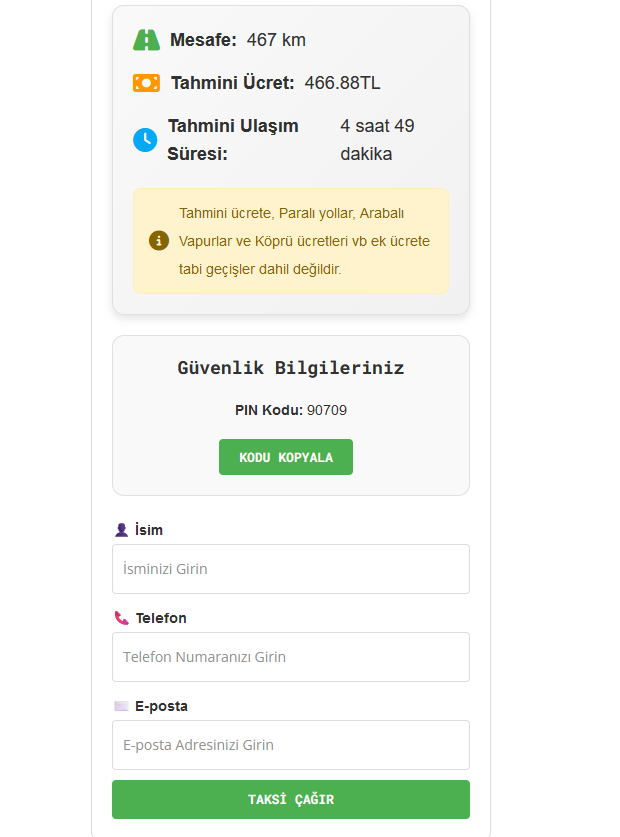Click the Telefon field label
The width and height of the screenshot is (620, 837).
click(x=161, y=618)
